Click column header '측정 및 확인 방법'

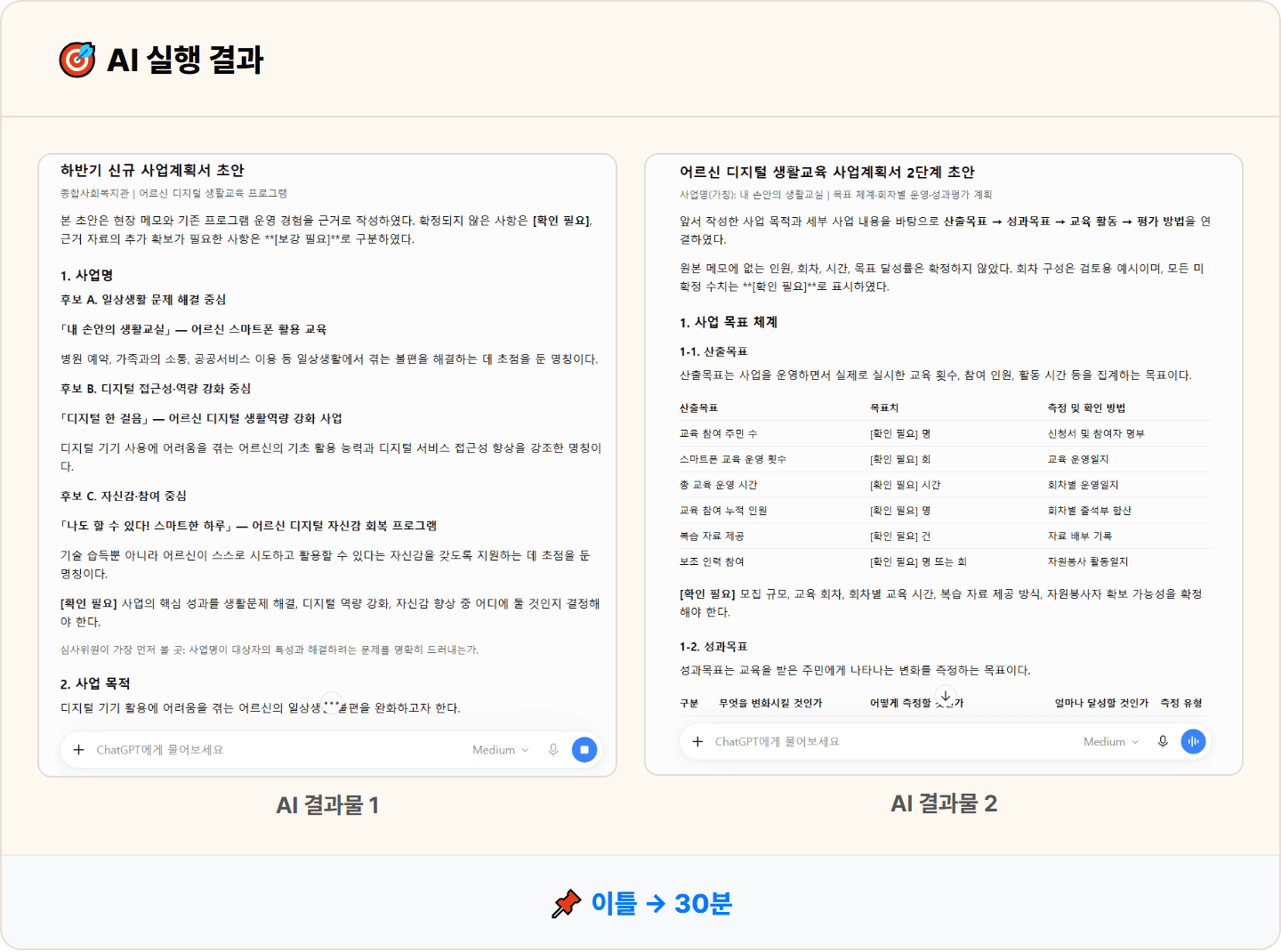(1086, 407)
